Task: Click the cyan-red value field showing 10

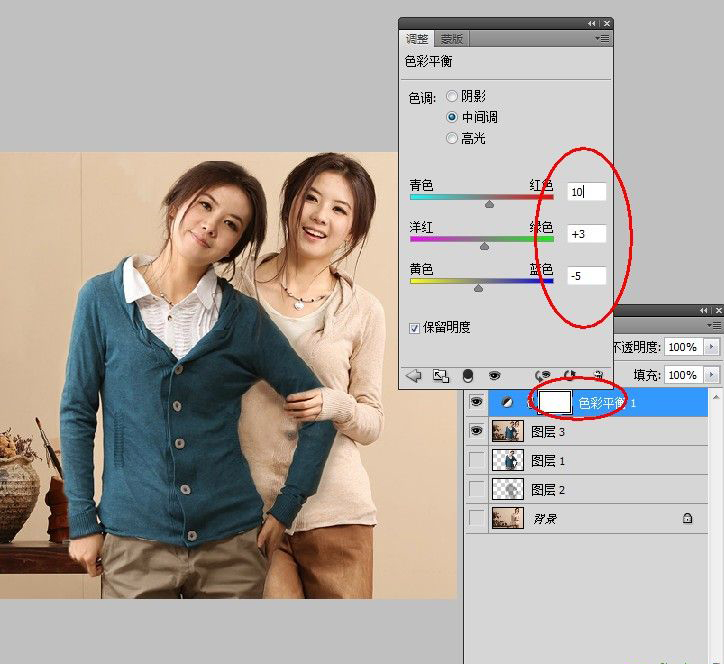Action: pos(586,192)
